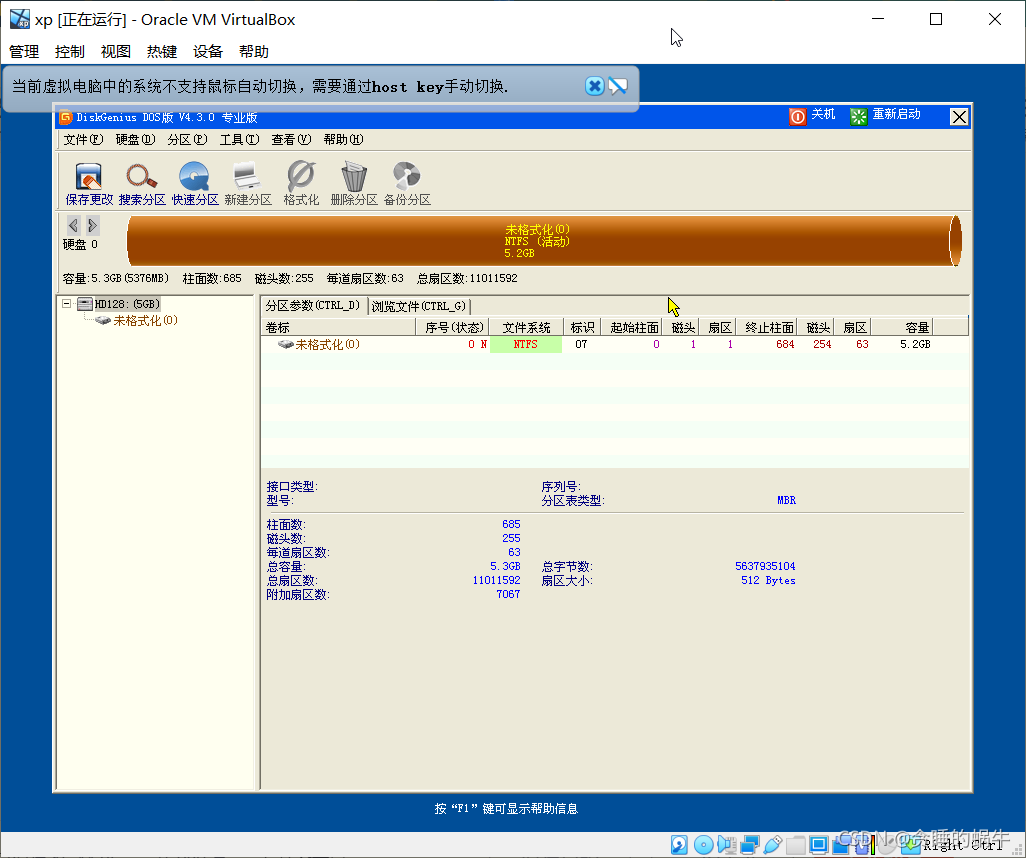The height and width of the screenshot is (858, 1026).
Task: Open VirtualBox 帮助 menu
Action: (x=254, y=52)
